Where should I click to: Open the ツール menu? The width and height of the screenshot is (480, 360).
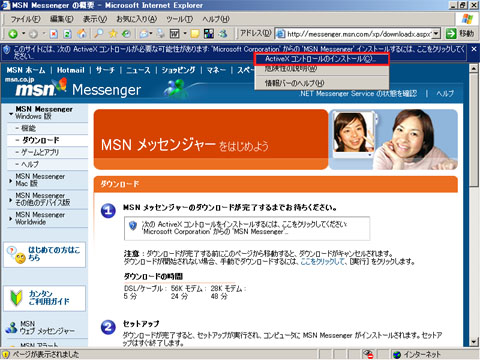tap(179, 19)
